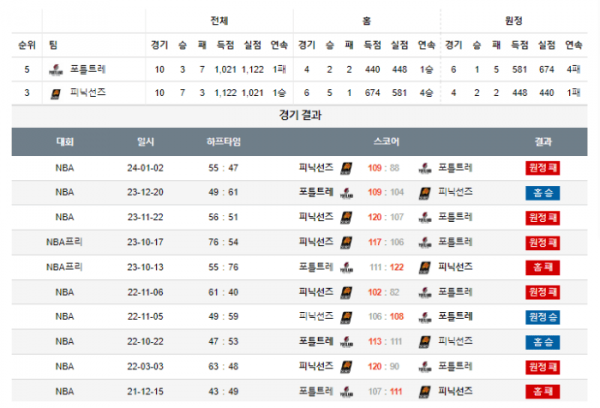The width and height of the screenshot is (600, 408).
Task: Click the blue 홈승 badge for 22-10-22
Action: click(x=543, y=342)
